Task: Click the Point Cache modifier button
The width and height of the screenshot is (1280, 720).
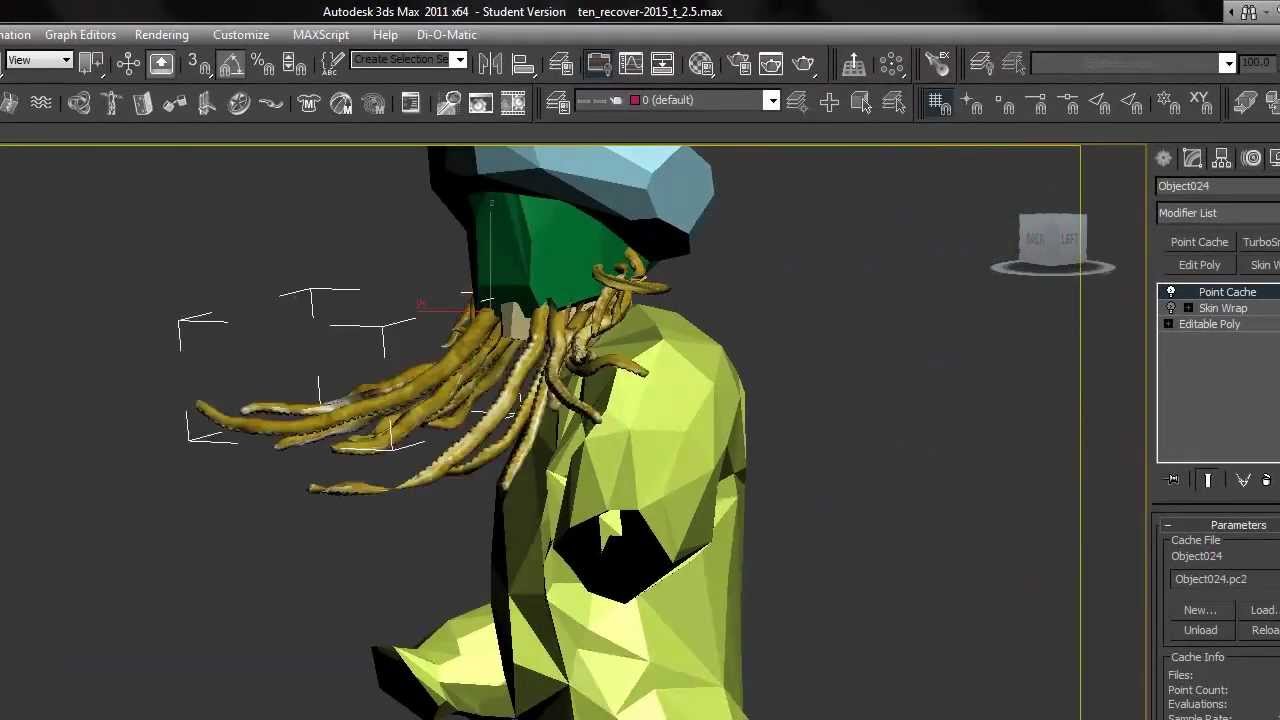Action: pos(1199,242)
